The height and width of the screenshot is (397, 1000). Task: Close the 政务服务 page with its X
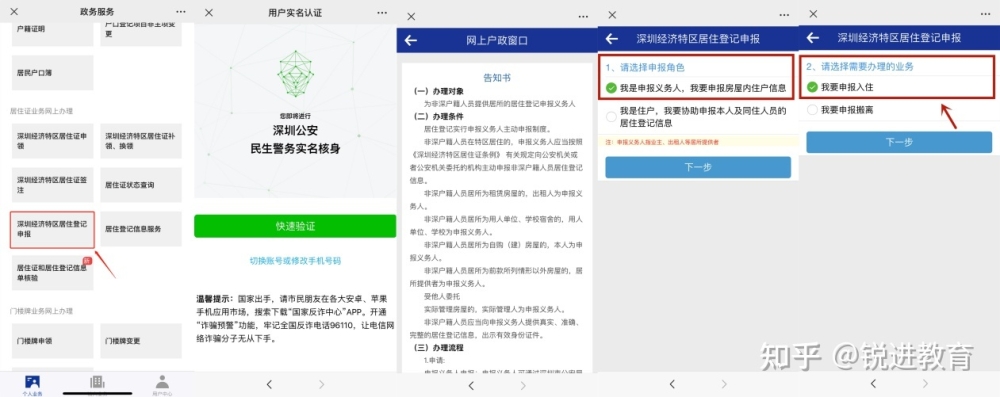(x=14, y=11)
